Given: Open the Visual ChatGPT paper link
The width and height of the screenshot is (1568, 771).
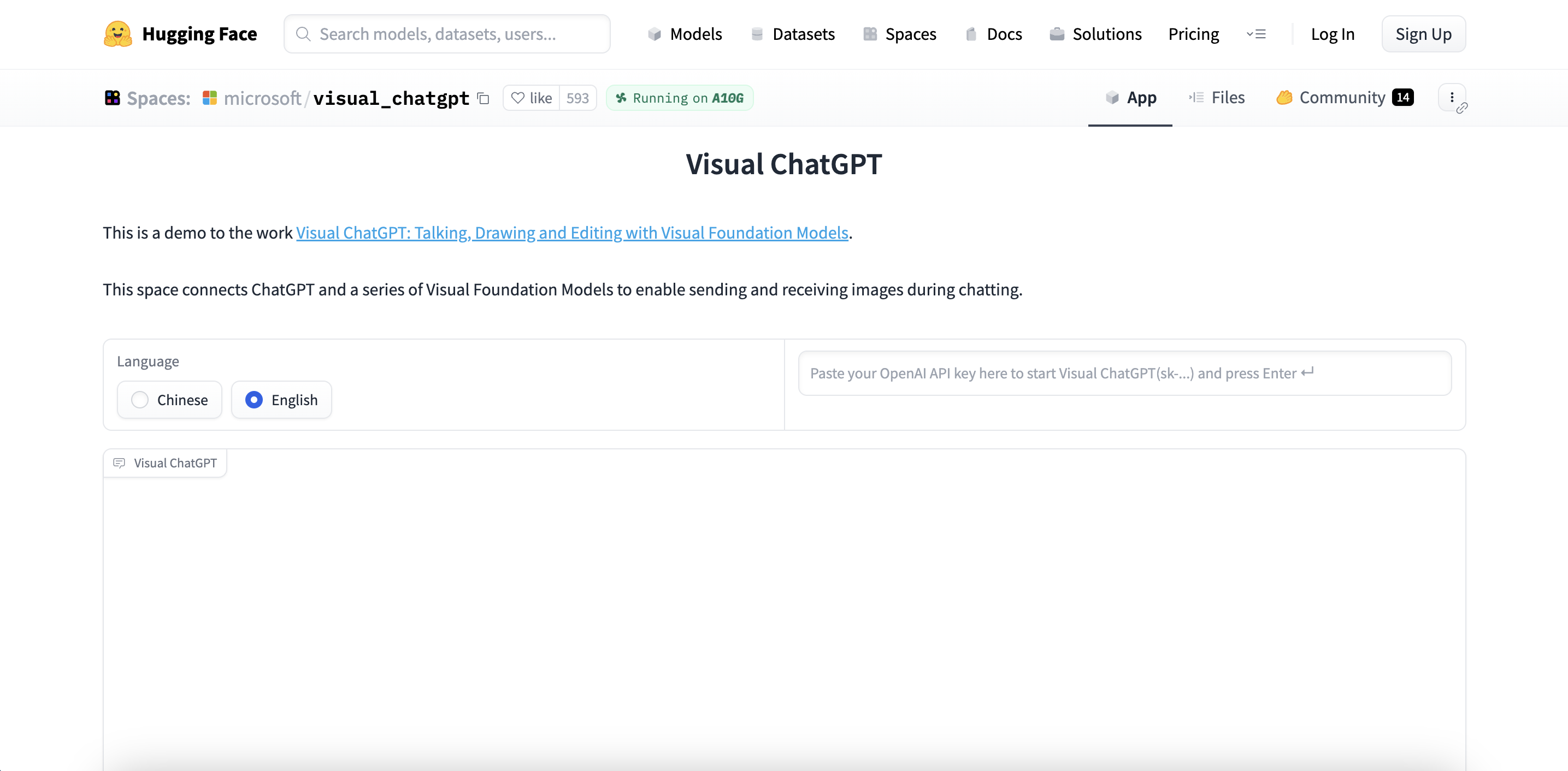Looking at the screenshot, I should (572, 233).
